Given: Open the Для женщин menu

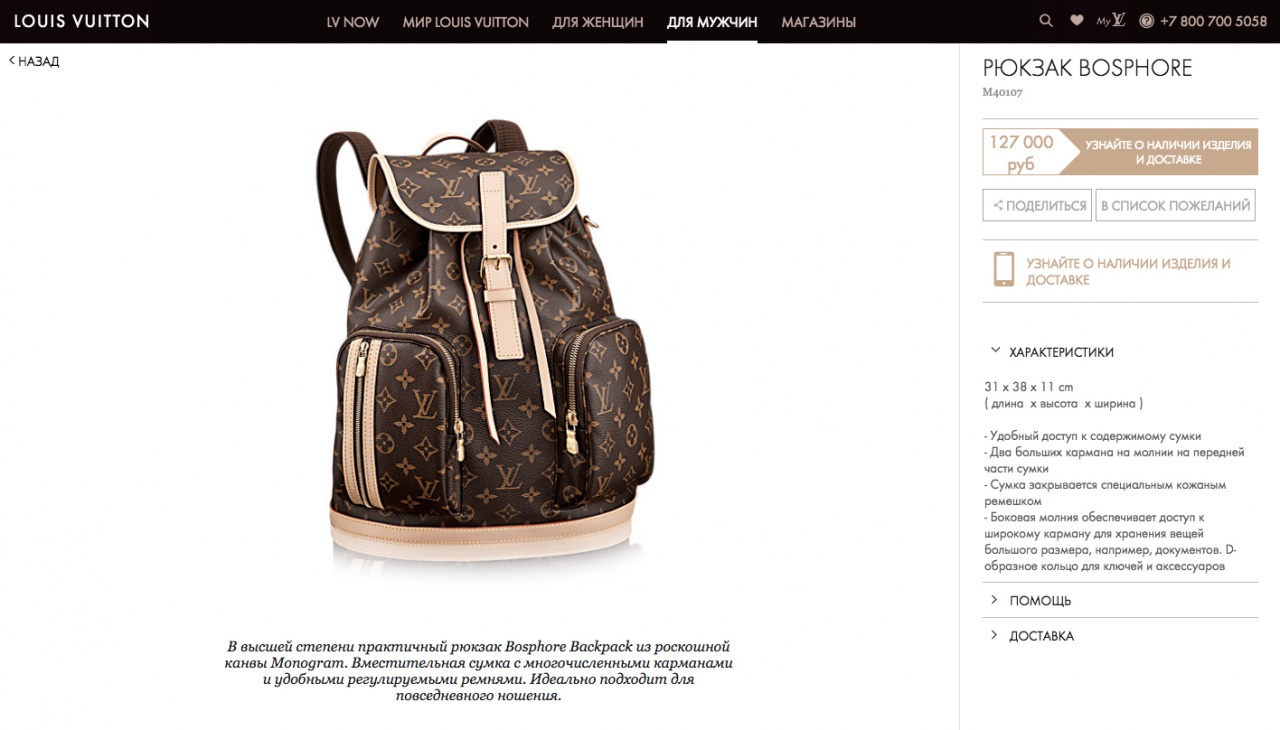Looking at the screenshot, I should (x=598, y=22).
